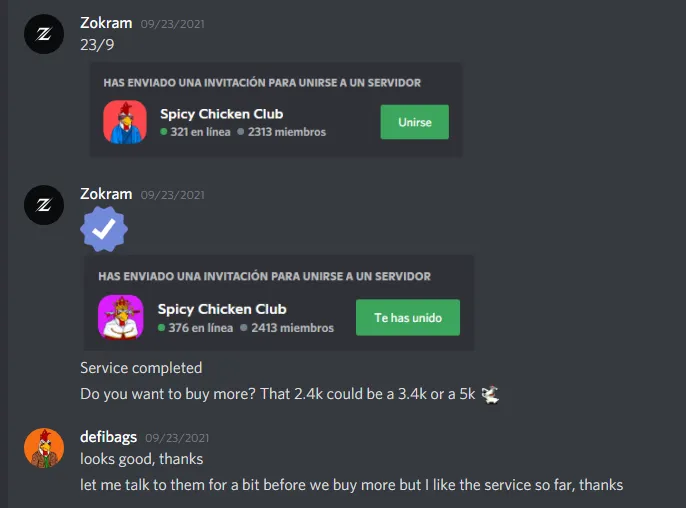Open defibags' rooster profile avatar
686x508 pixels.
click(x=44, y=448)
